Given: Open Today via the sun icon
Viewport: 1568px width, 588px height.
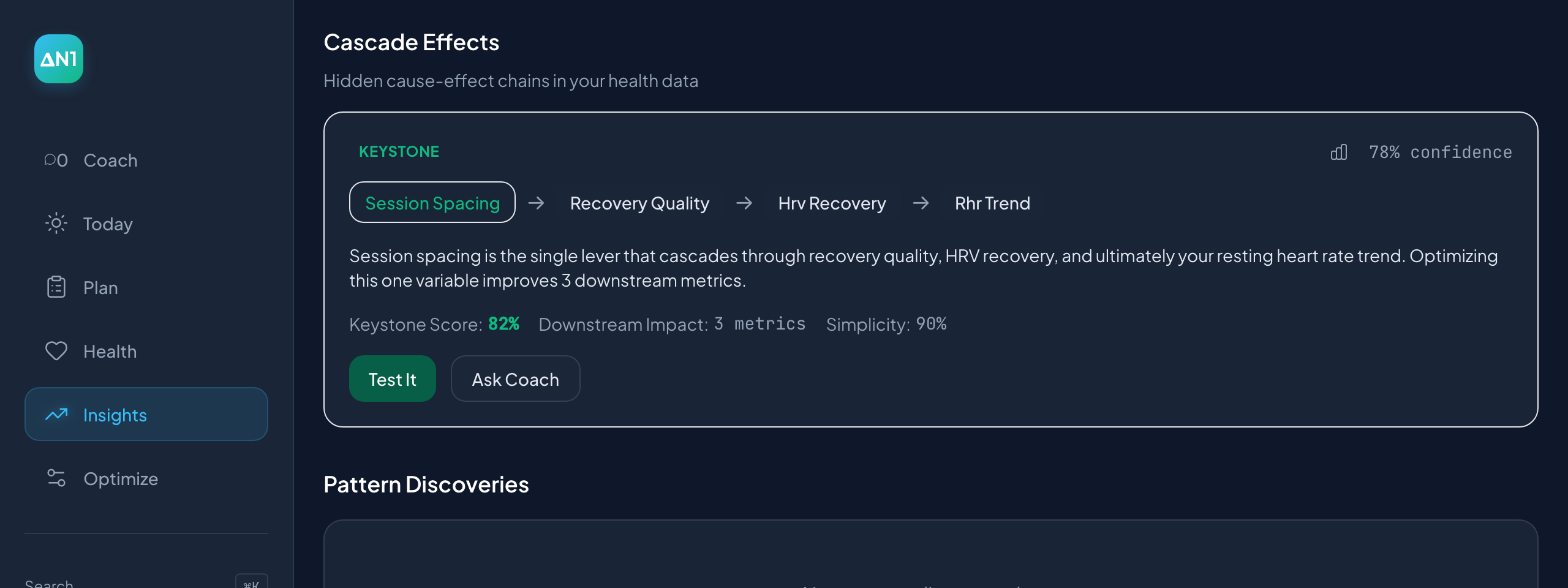Looking at the screenshot, I should pos(56,224).
